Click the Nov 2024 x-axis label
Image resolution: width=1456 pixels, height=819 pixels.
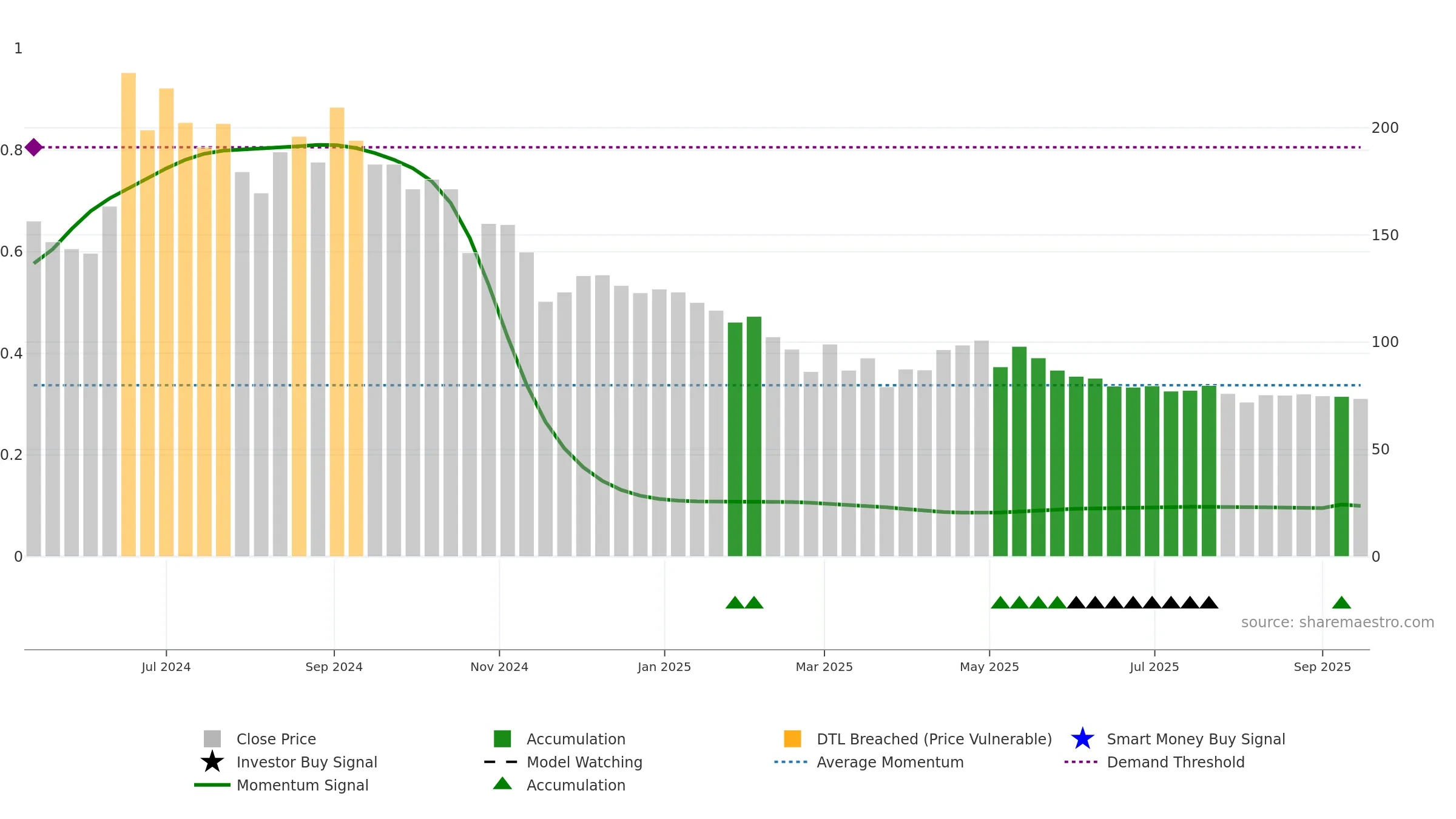tap(499, 667)
